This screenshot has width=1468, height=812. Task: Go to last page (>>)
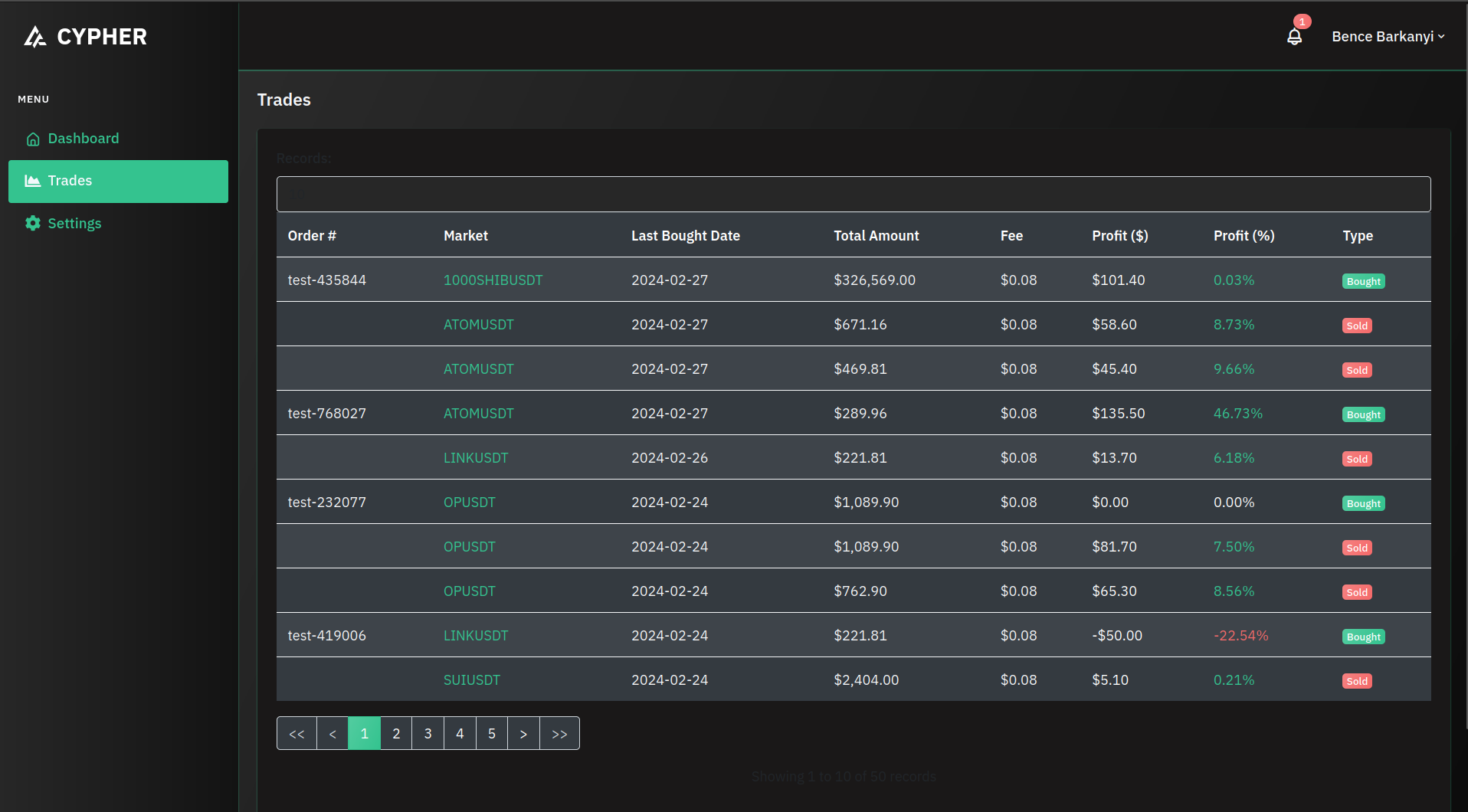click(559, 734)
